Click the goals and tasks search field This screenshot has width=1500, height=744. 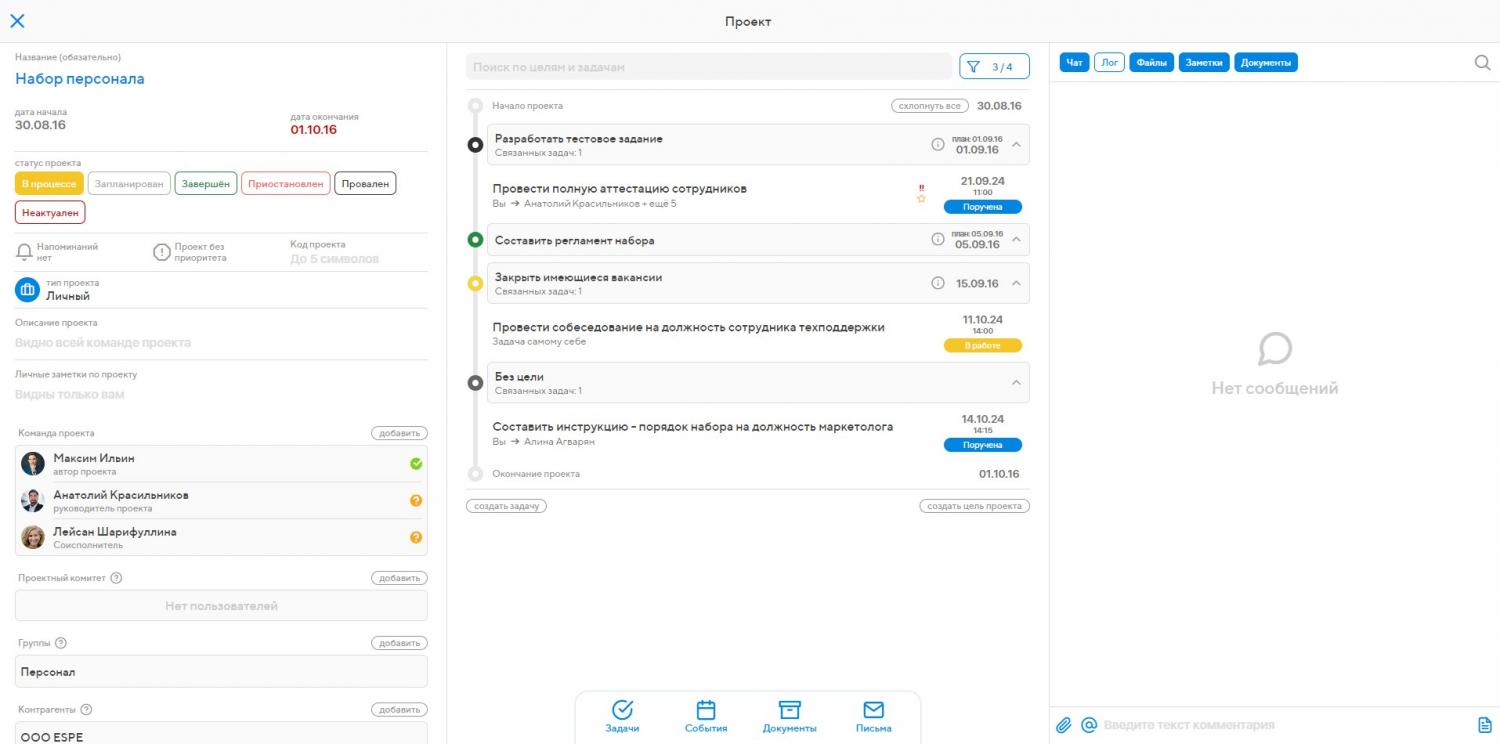pyautogui.click(x=708, y=67)
